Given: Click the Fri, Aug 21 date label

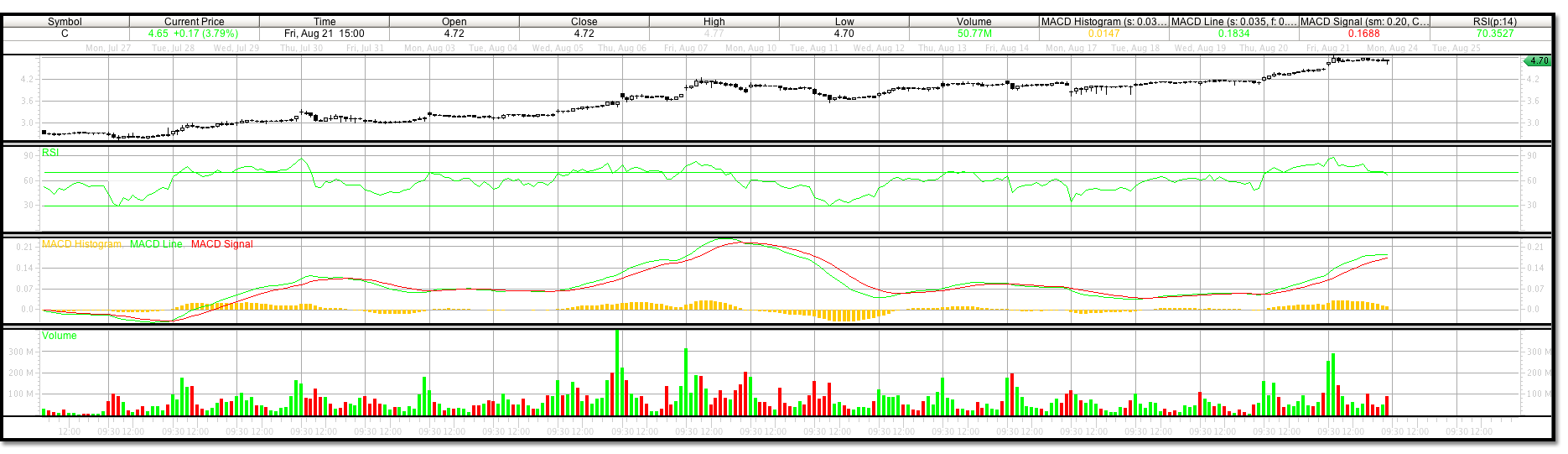Looking at the screenshot, I should tap(1328, 48).
